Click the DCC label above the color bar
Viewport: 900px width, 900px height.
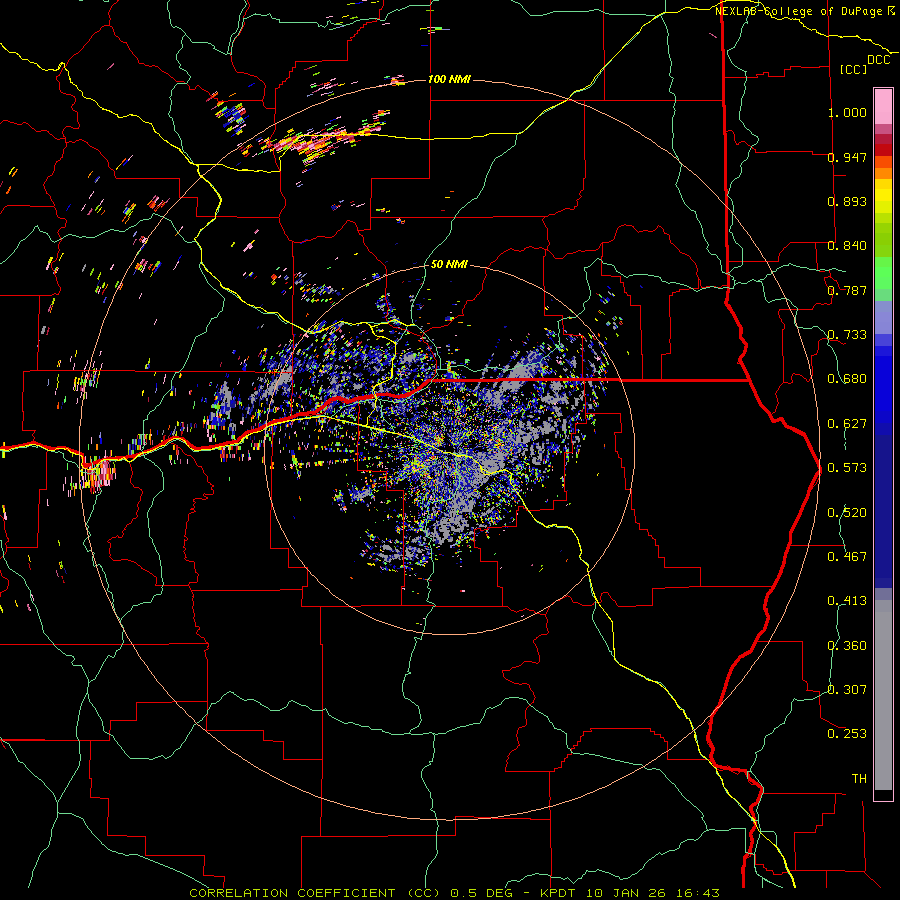coord(878,60)
